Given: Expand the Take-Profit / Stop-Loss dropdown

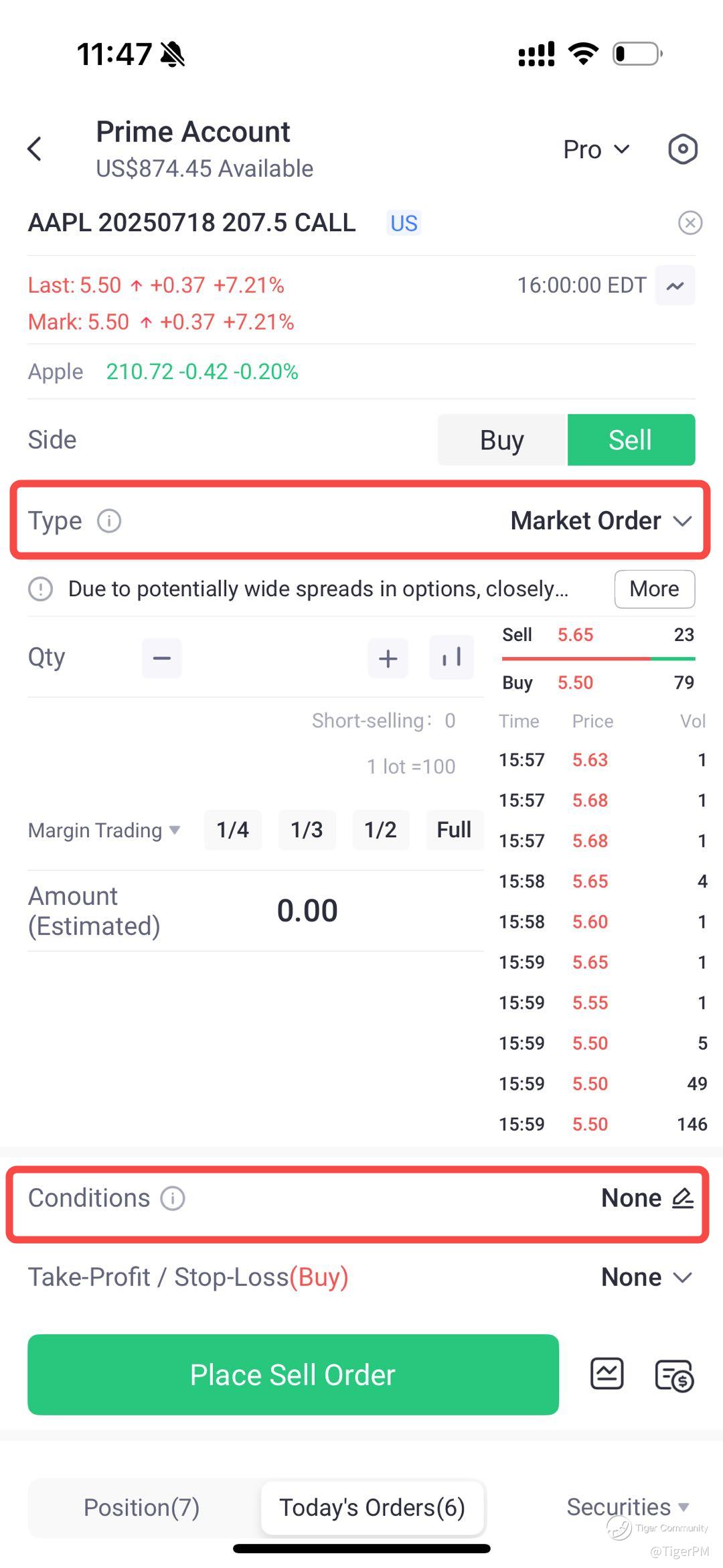Looking at the screenshot, I should 646,1277.
